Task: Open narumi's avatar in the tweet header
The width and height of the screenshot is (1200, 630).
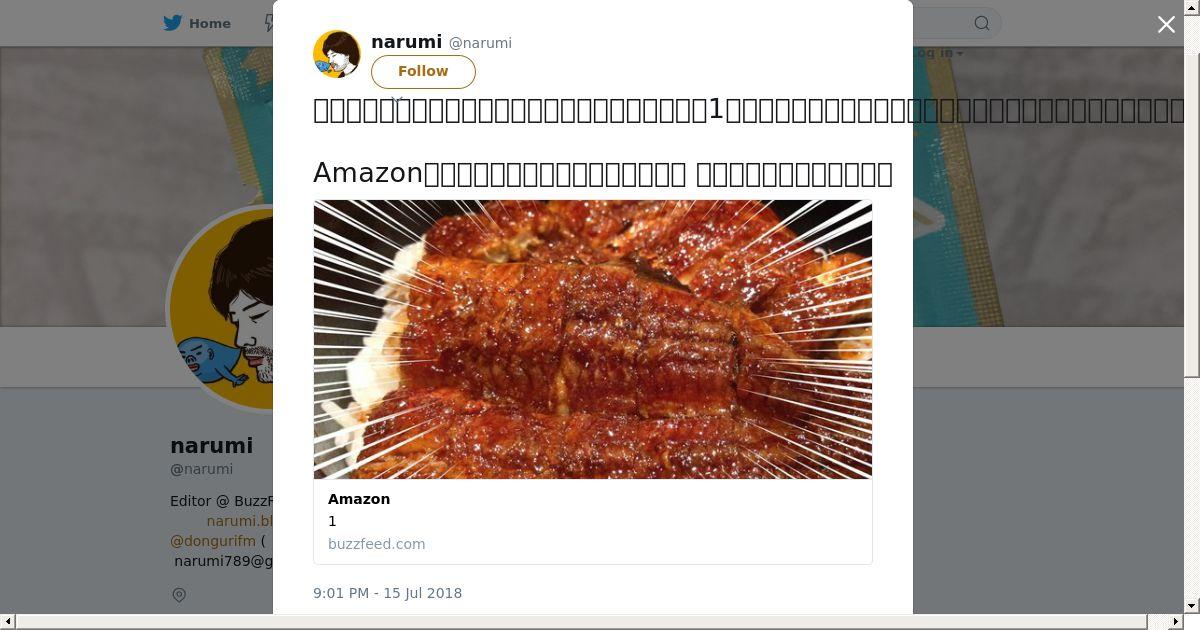Action: click(x=337, y=54)
